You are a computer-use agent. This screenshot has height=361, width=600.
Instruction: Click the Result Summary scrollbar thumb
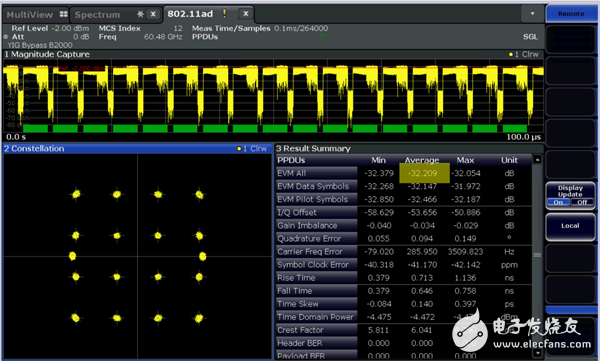pos(537,255)
